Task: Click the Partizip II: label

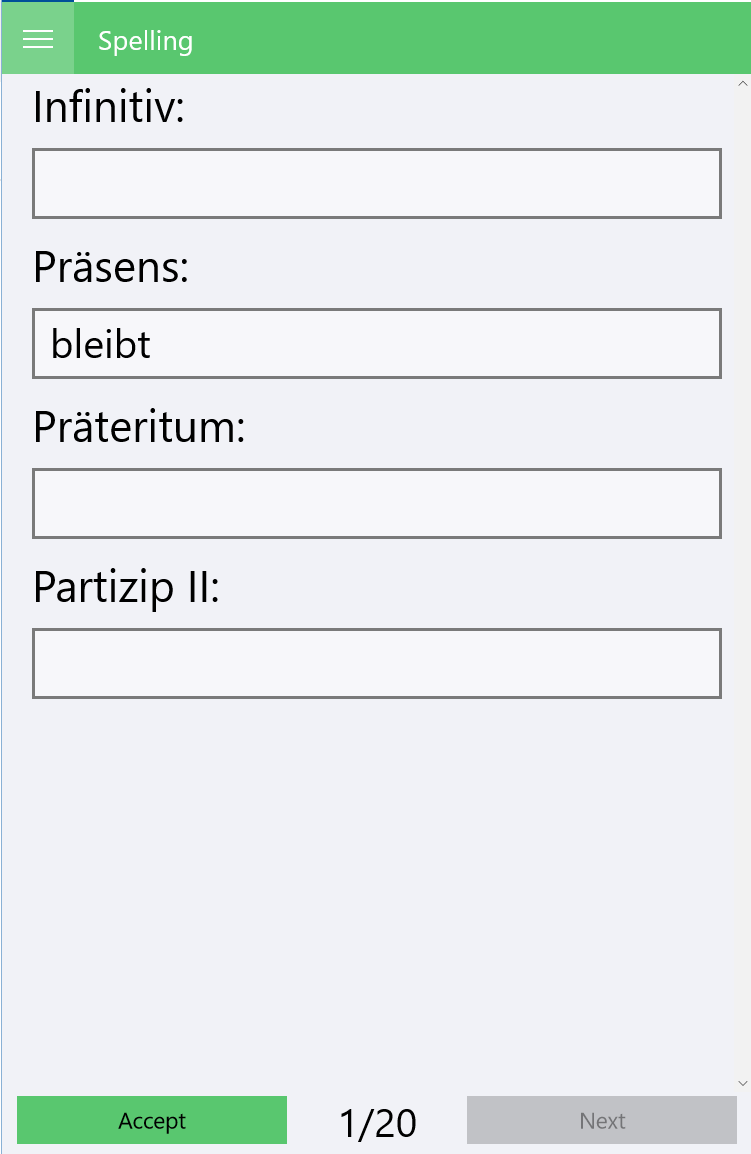Action: pos(126,588)
